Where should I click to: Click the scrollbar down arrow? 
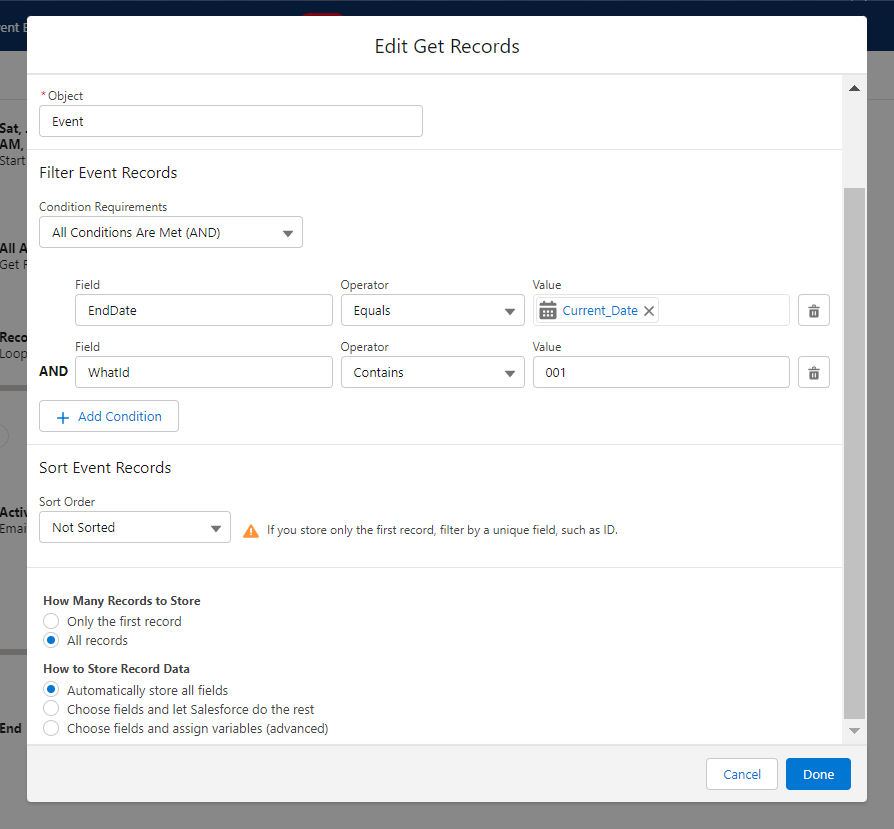854,731
